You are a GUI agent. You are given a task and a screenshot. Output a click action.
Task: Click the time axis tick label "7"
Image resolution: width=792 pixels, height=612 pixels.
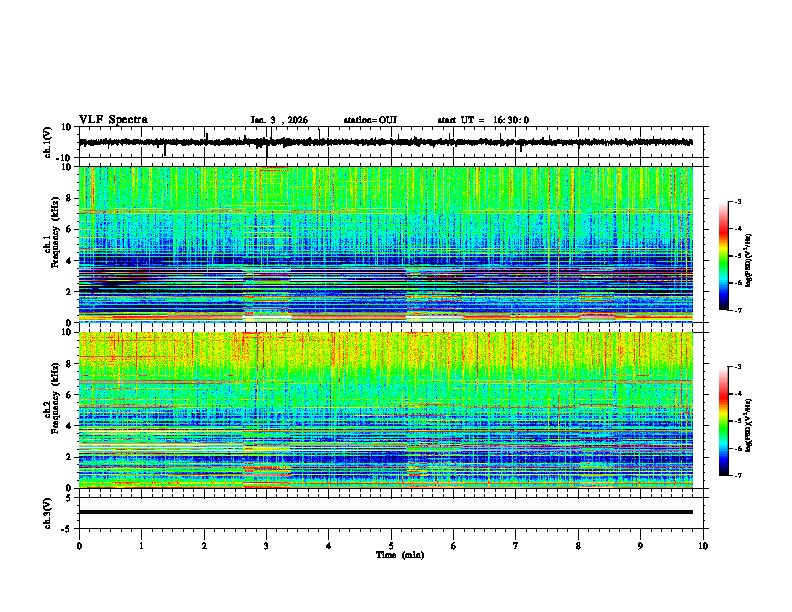pyautogui.click(x=516, y=546)
